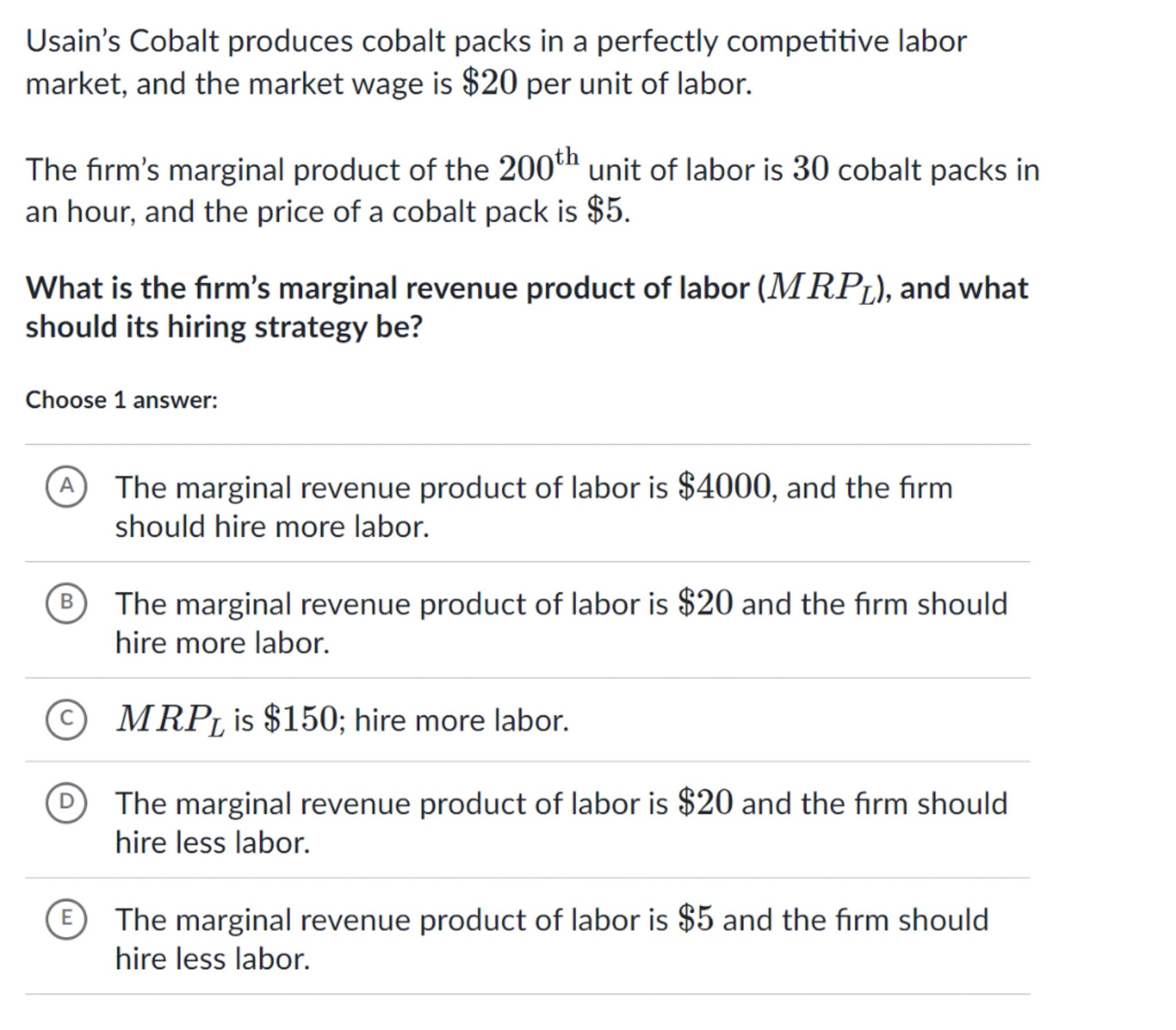The image size is (1176, 1030).
Task: Pick radio button D
Action: click(67, 802)
